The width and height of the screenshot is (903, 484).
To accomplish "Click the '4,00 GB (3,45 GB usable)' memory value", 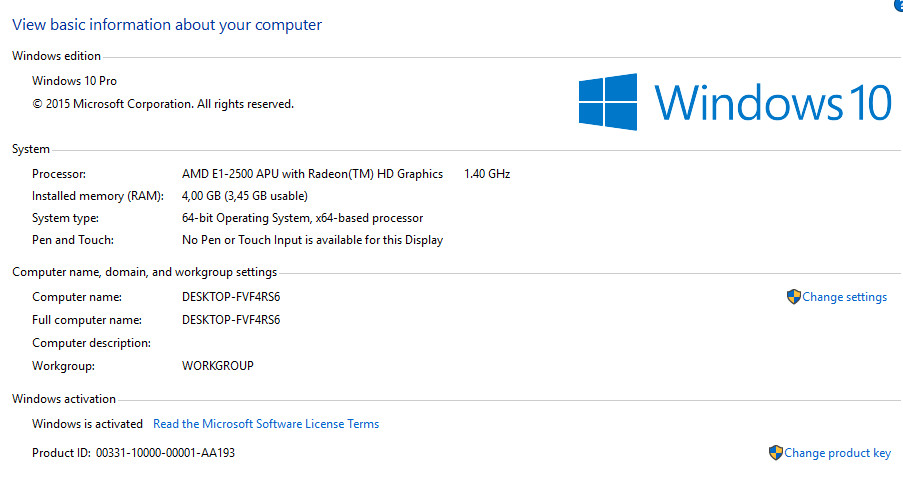I will pyautogui.click(x=245, y=196).
